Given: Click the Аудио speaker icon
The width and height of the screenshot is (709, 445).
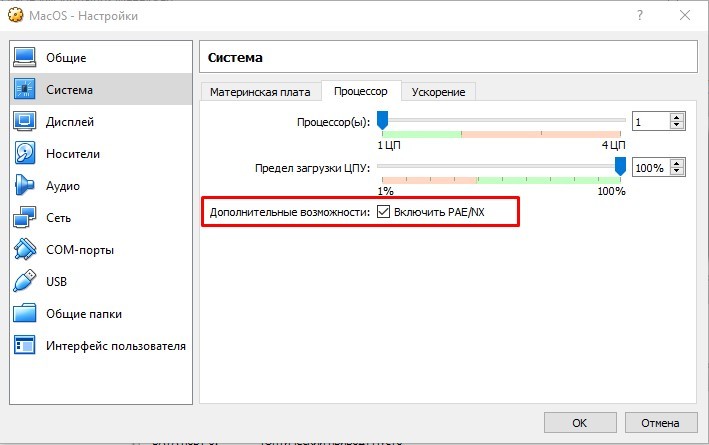Looking at the screenshot, I should click(x=25, y=186).
